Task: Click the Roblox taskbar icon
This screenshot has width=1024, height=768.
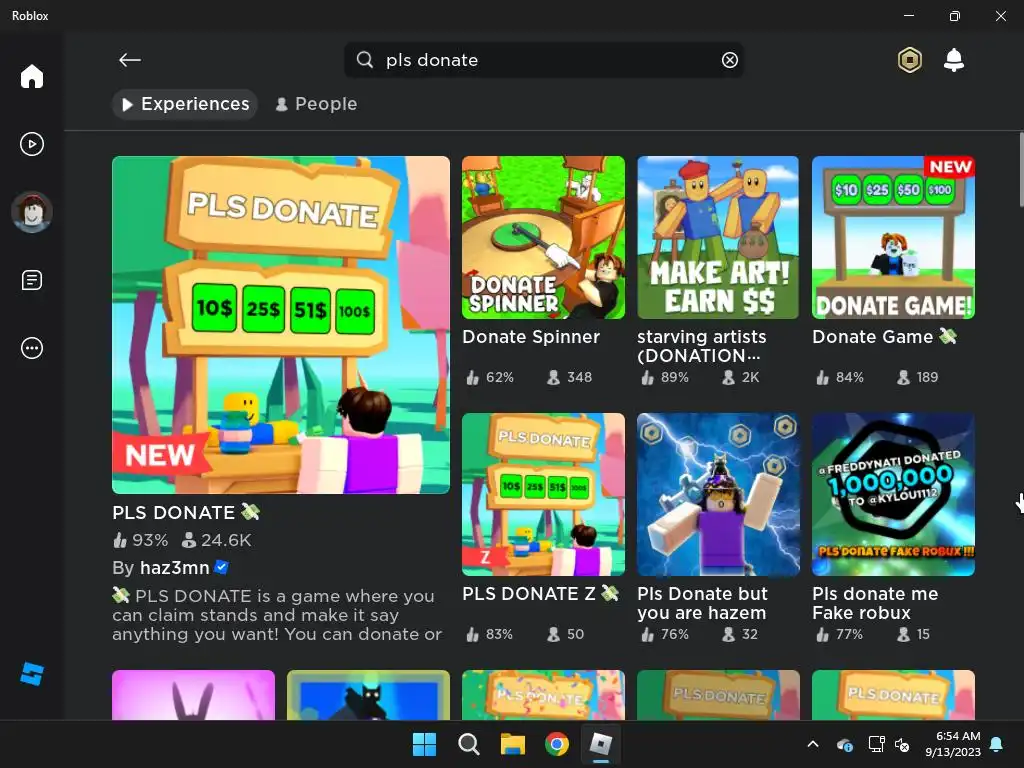Action: (x=601, y=744)
